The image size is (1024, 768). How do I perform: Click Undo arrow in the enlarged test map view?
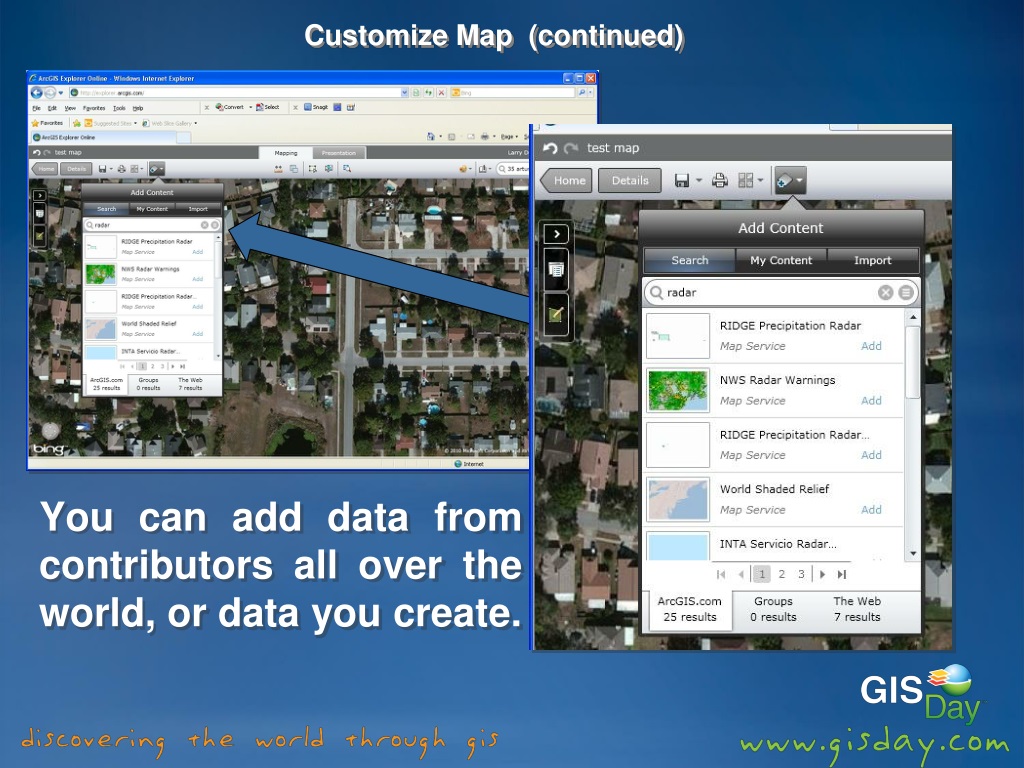point(550,148)
